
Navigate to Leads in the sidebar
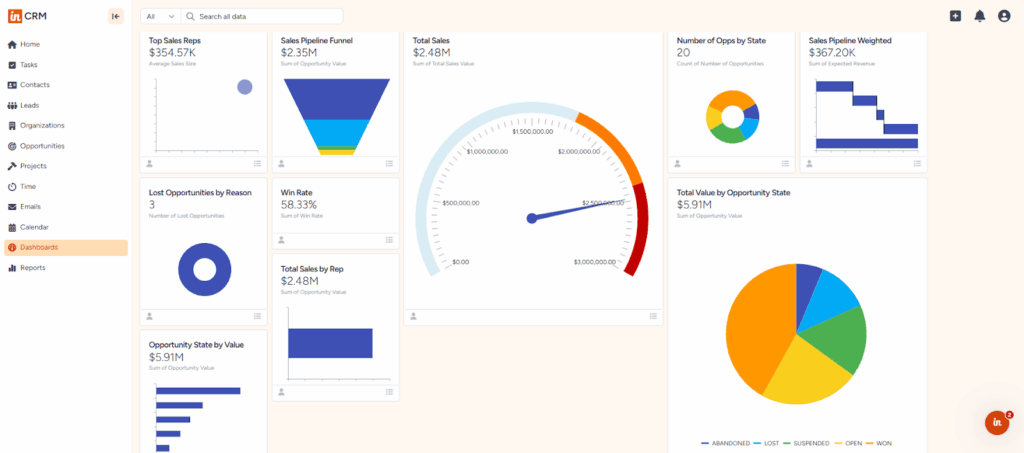(x=30, y=105)
